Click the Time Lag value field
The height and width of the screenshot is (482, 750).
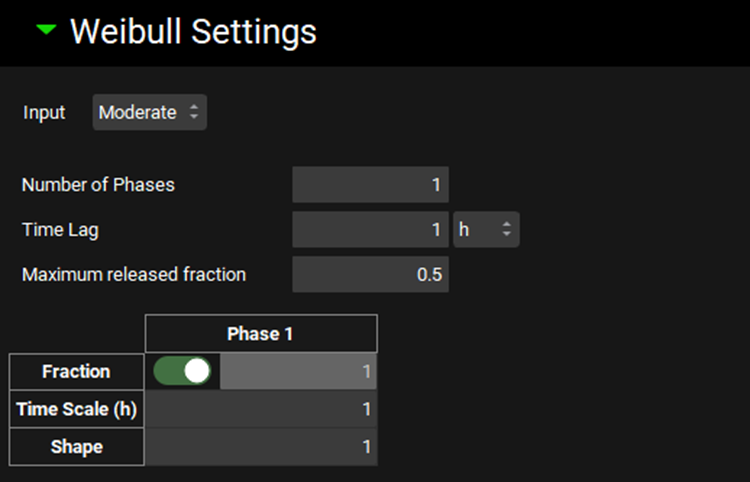pyautogui.click(x=370, y=230)
